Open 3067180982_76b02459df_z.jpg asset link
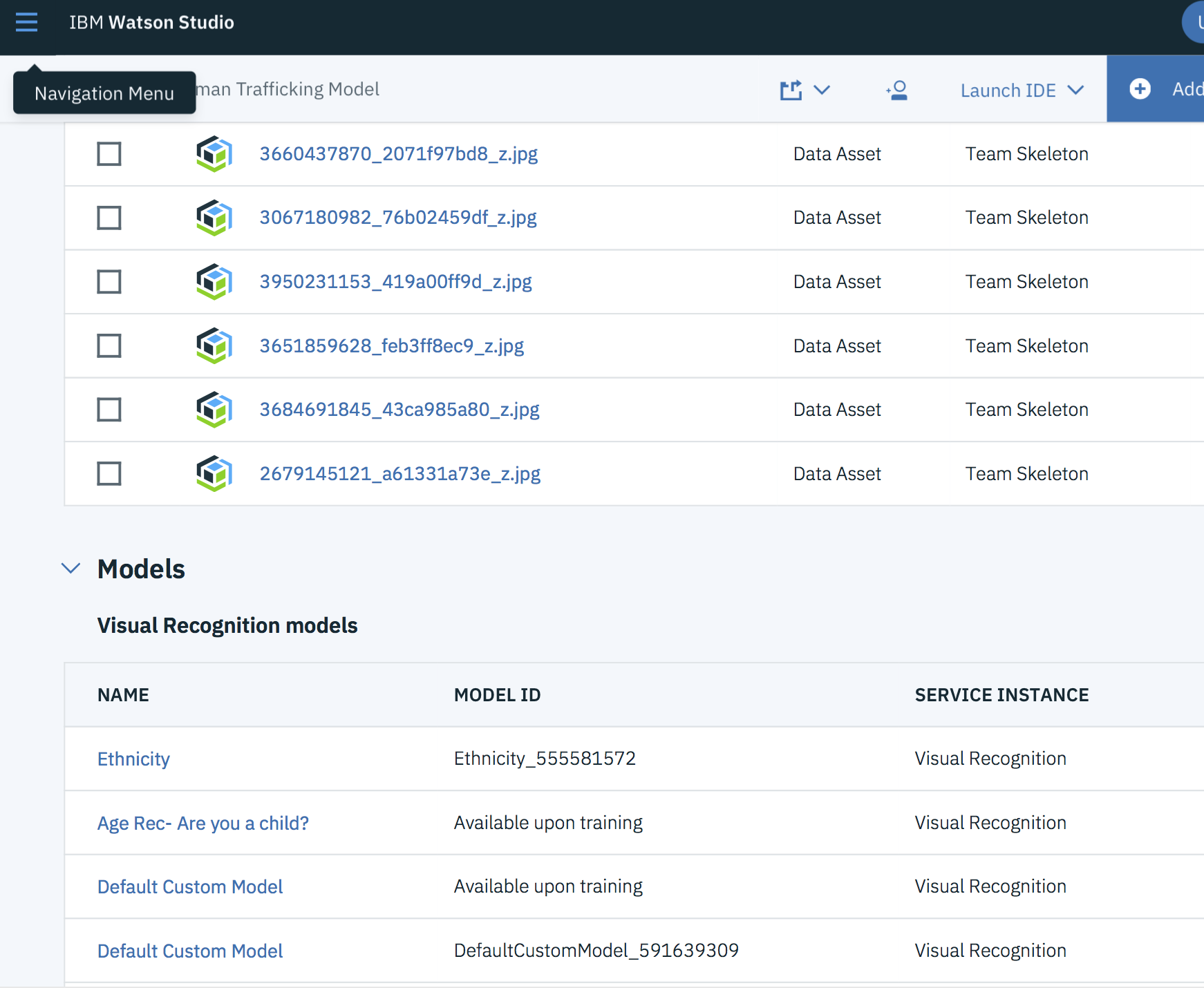The width and height of the screenshot is (1204, 988). click(x=398, y=218)
